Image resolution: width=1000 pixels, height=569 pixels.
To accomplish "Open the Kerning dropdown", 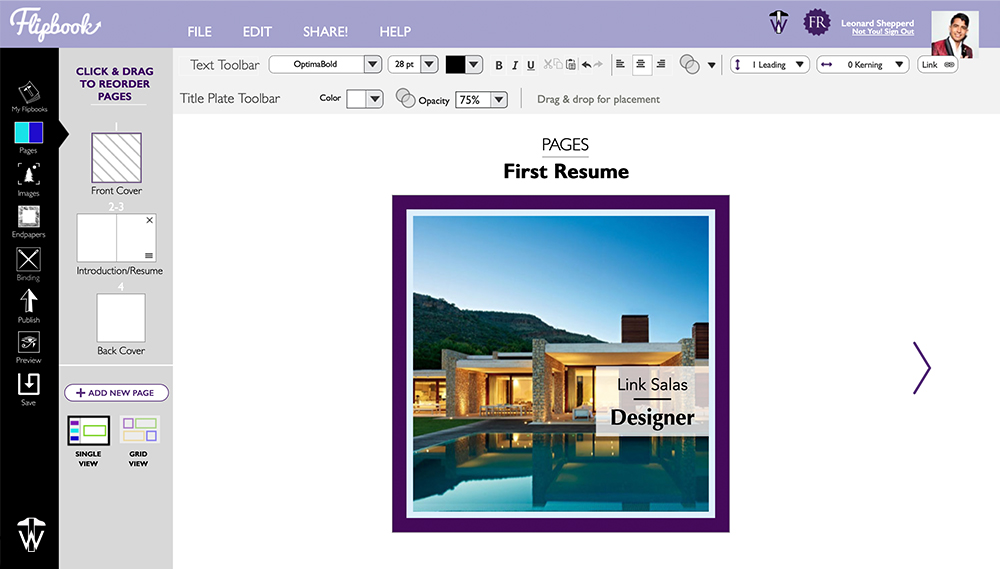I will (x=863, y=64).
